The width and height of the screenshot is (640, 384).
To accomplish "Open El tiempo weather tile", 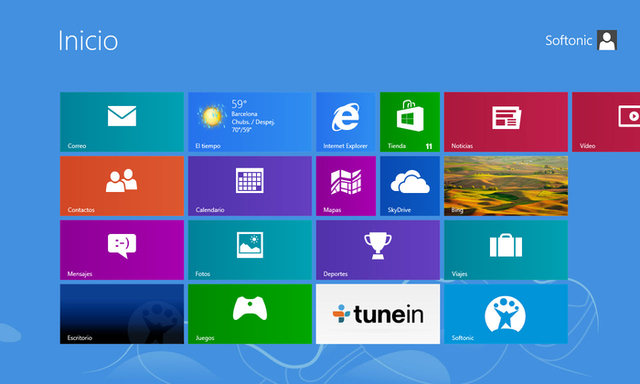I will (x=249, y=122).
